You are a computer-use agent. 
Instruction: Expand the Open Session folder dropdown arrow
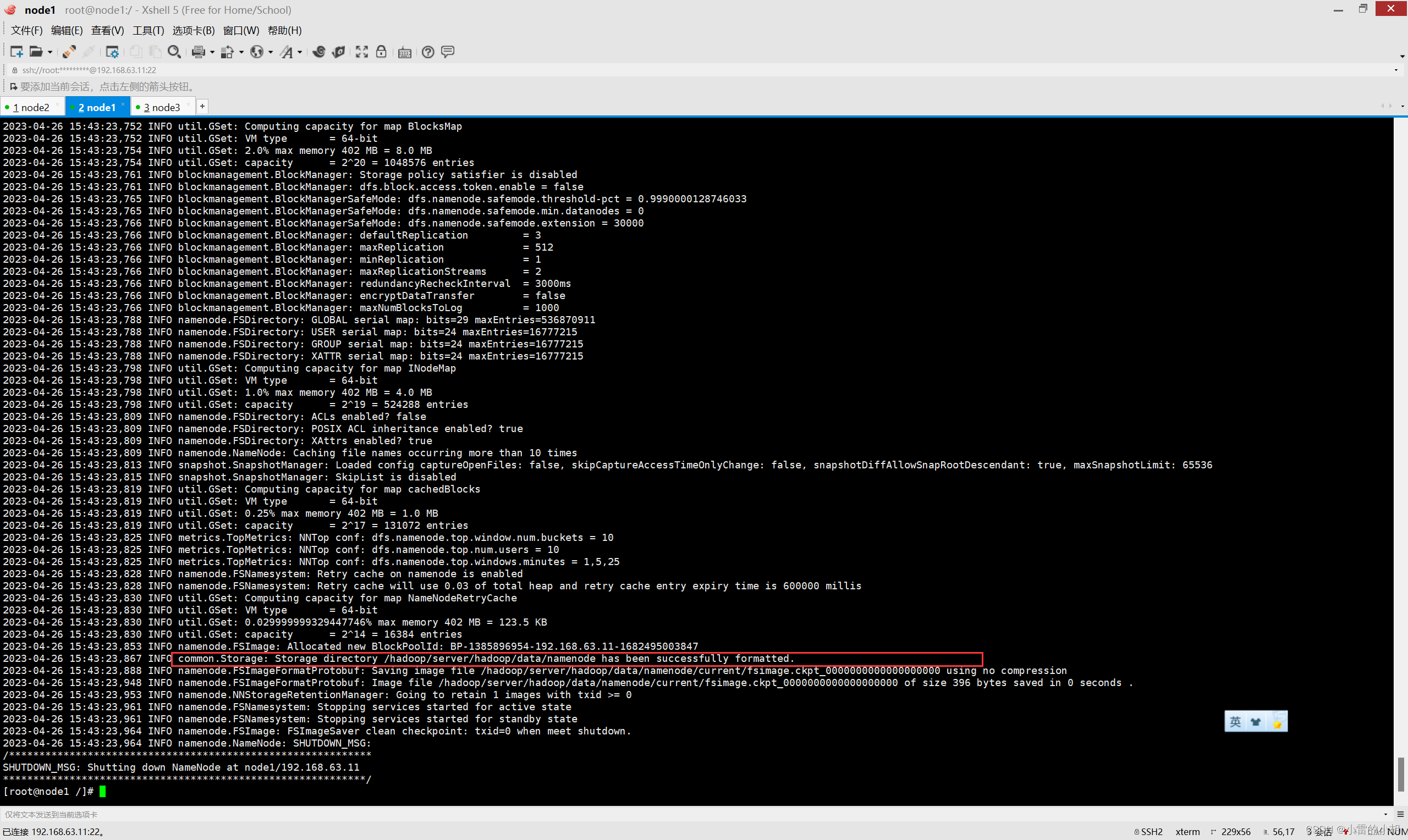(50, 52)
